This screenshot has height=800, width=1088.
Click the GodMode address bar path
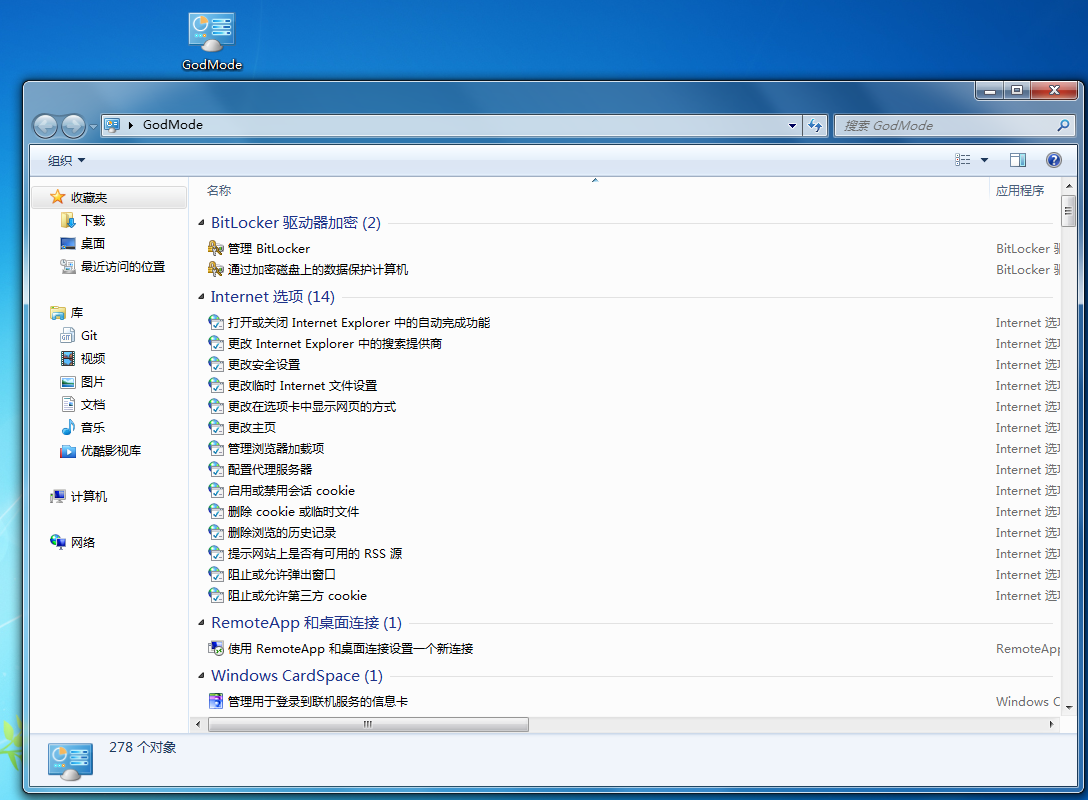click(x=173, y=125)
